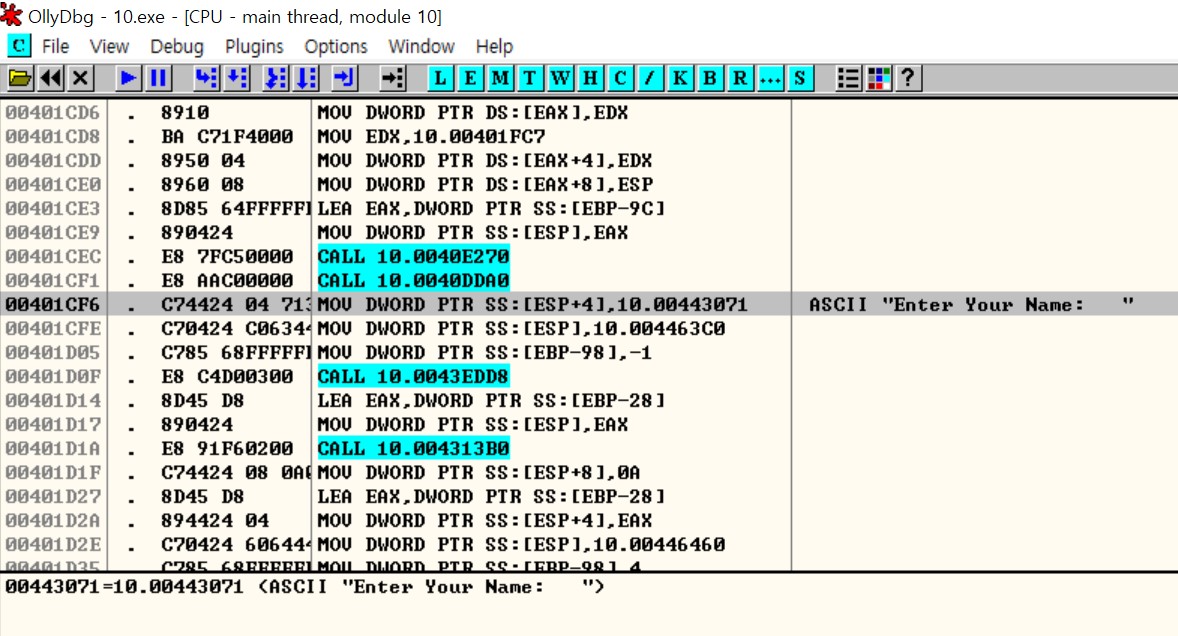Click the C system menu icon

click(x=19, y=47)
